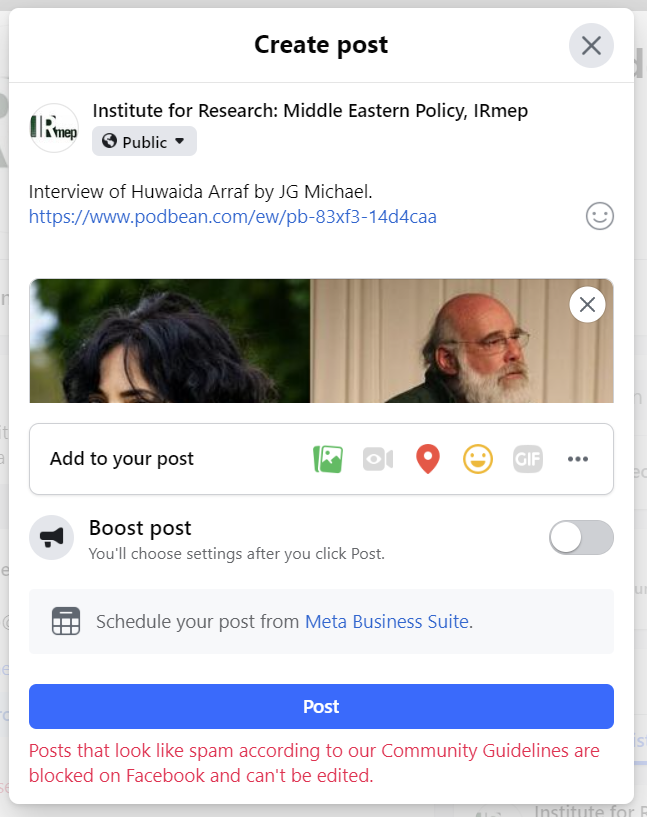
Task: Open the Public audience dropdown
Action: click(x=144, y=142)
